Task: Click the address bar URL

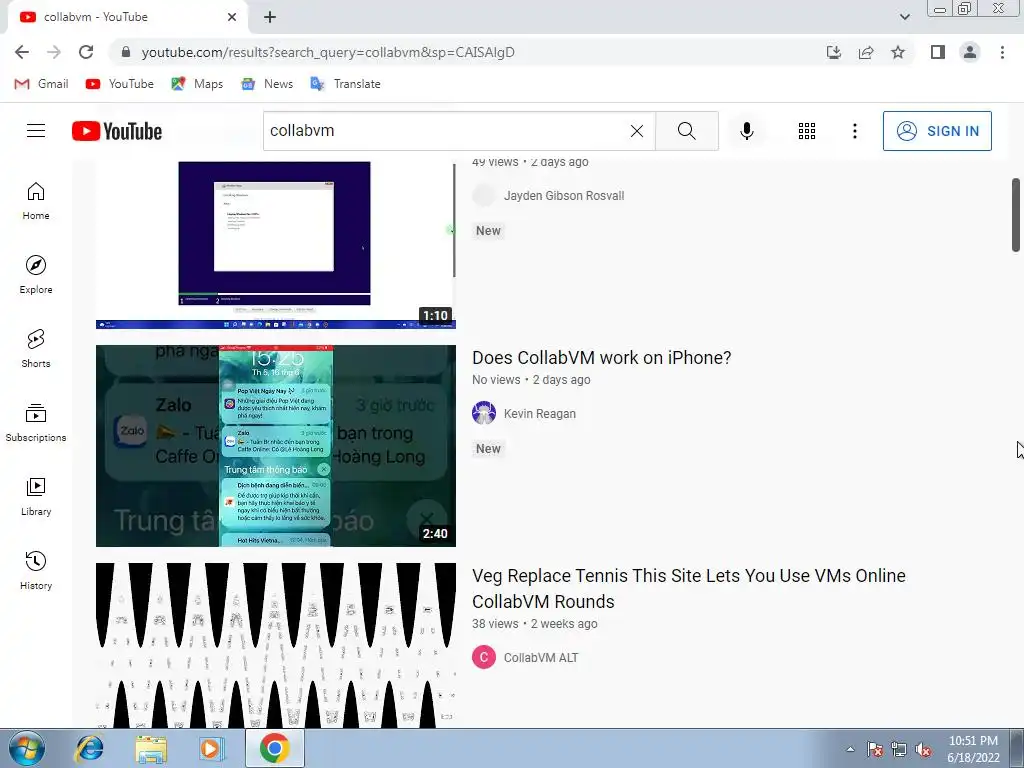Action: 328,52
